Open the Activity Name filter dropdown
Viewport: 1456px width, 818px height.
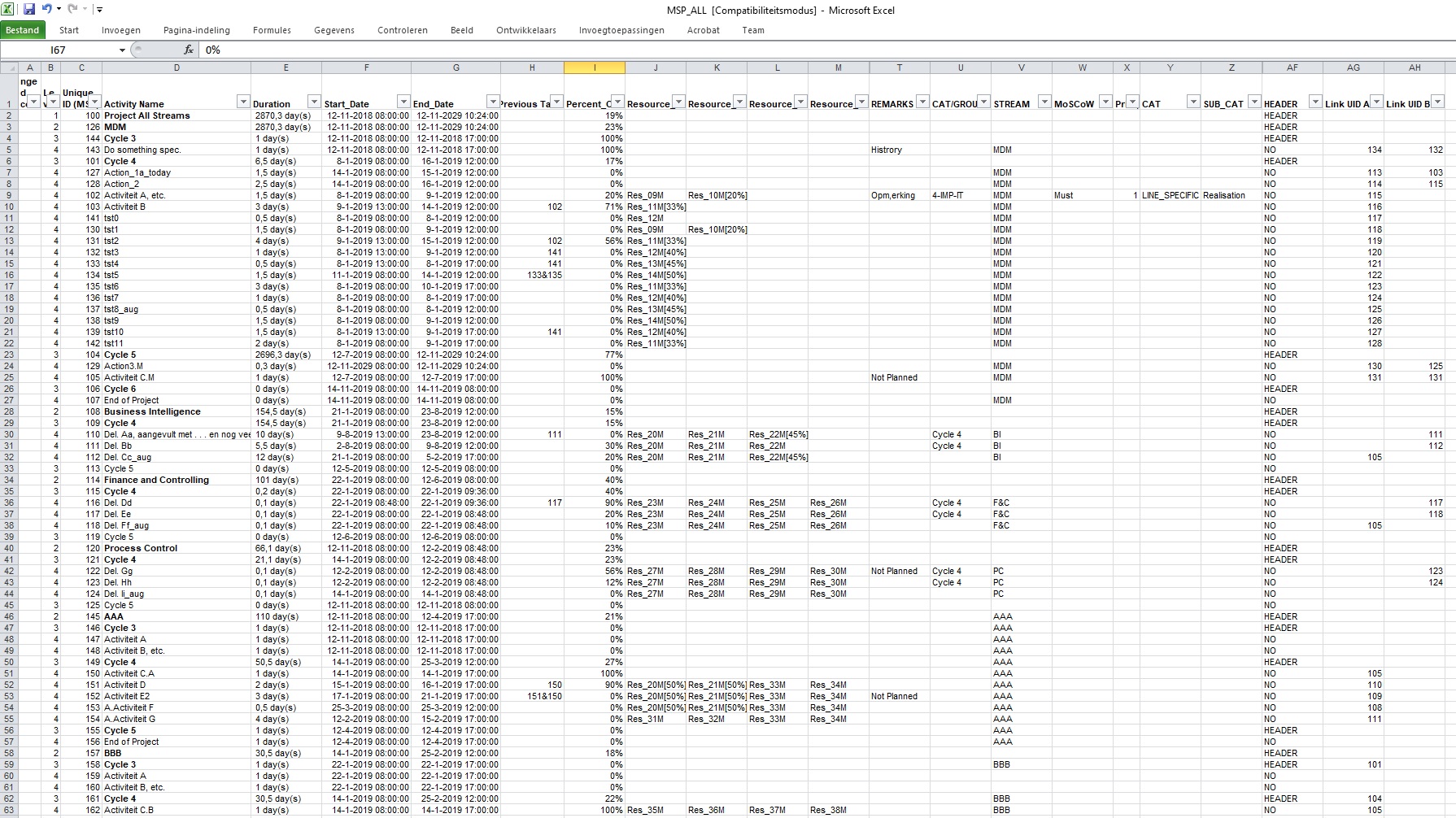[242, 102]
